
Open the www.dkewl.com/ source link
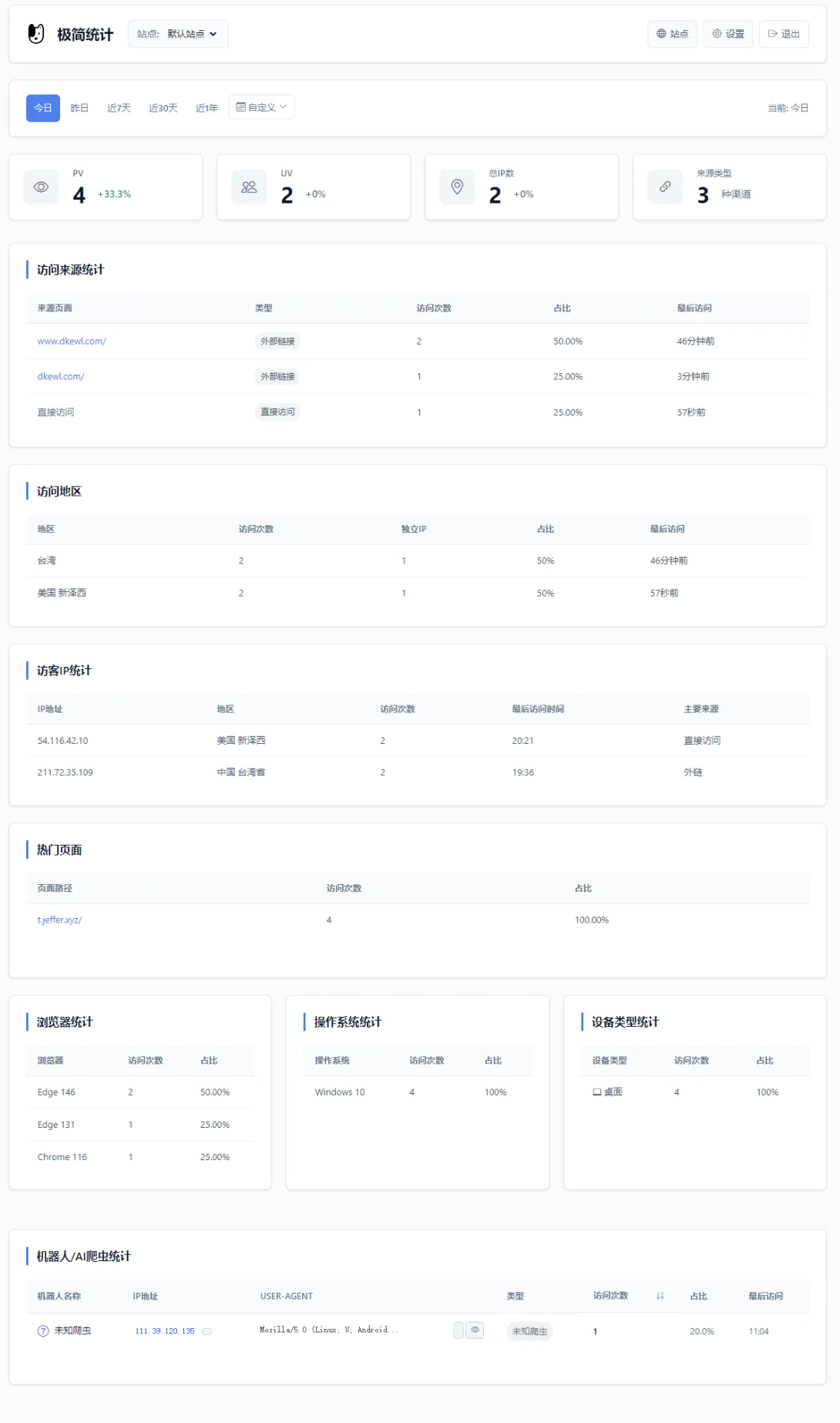(x=72, y=341)
